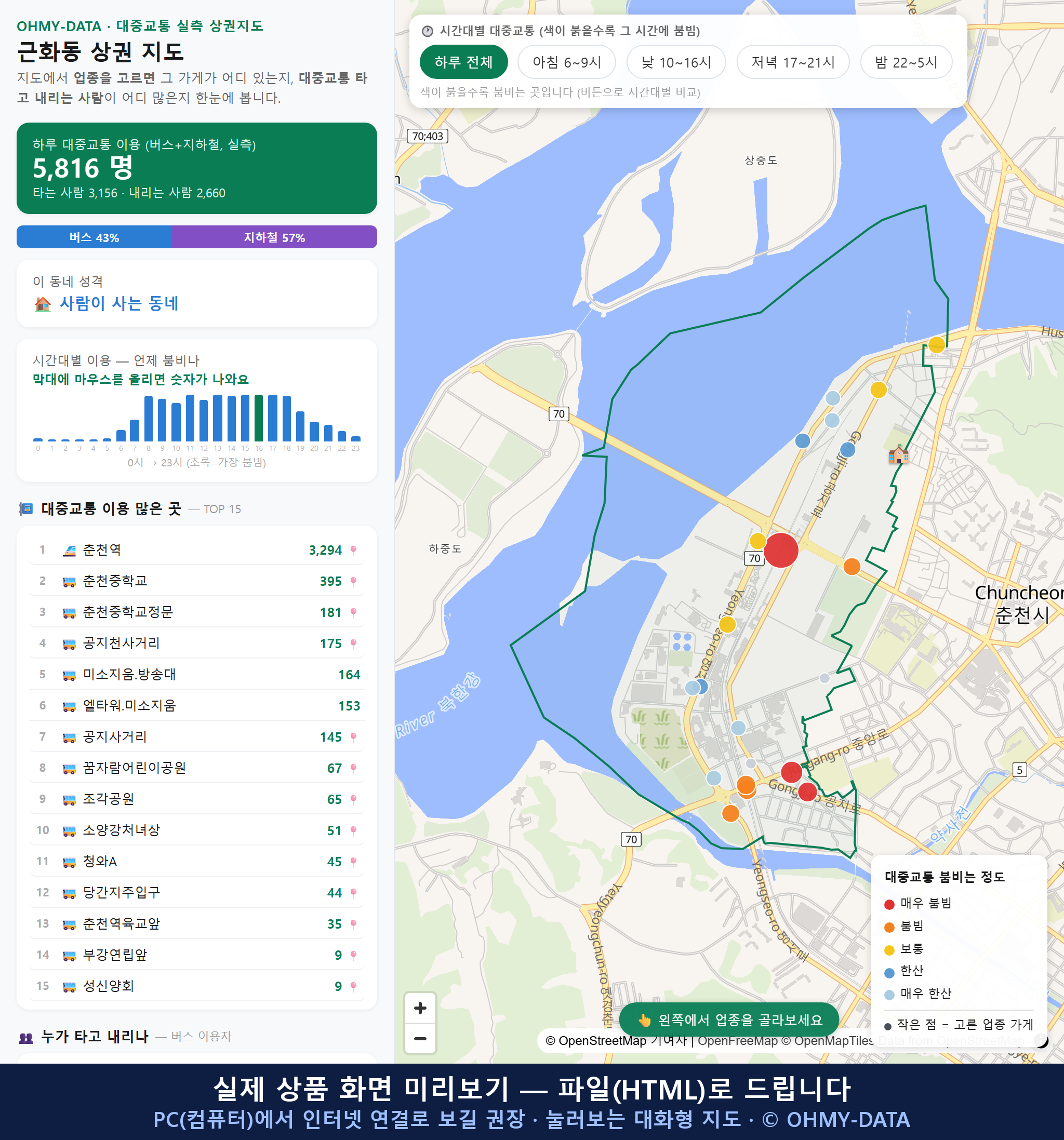This screenshot has width=1064, height=1140.
Task: Click the orange 붐빔 legend dot
Action: point(889,927)
